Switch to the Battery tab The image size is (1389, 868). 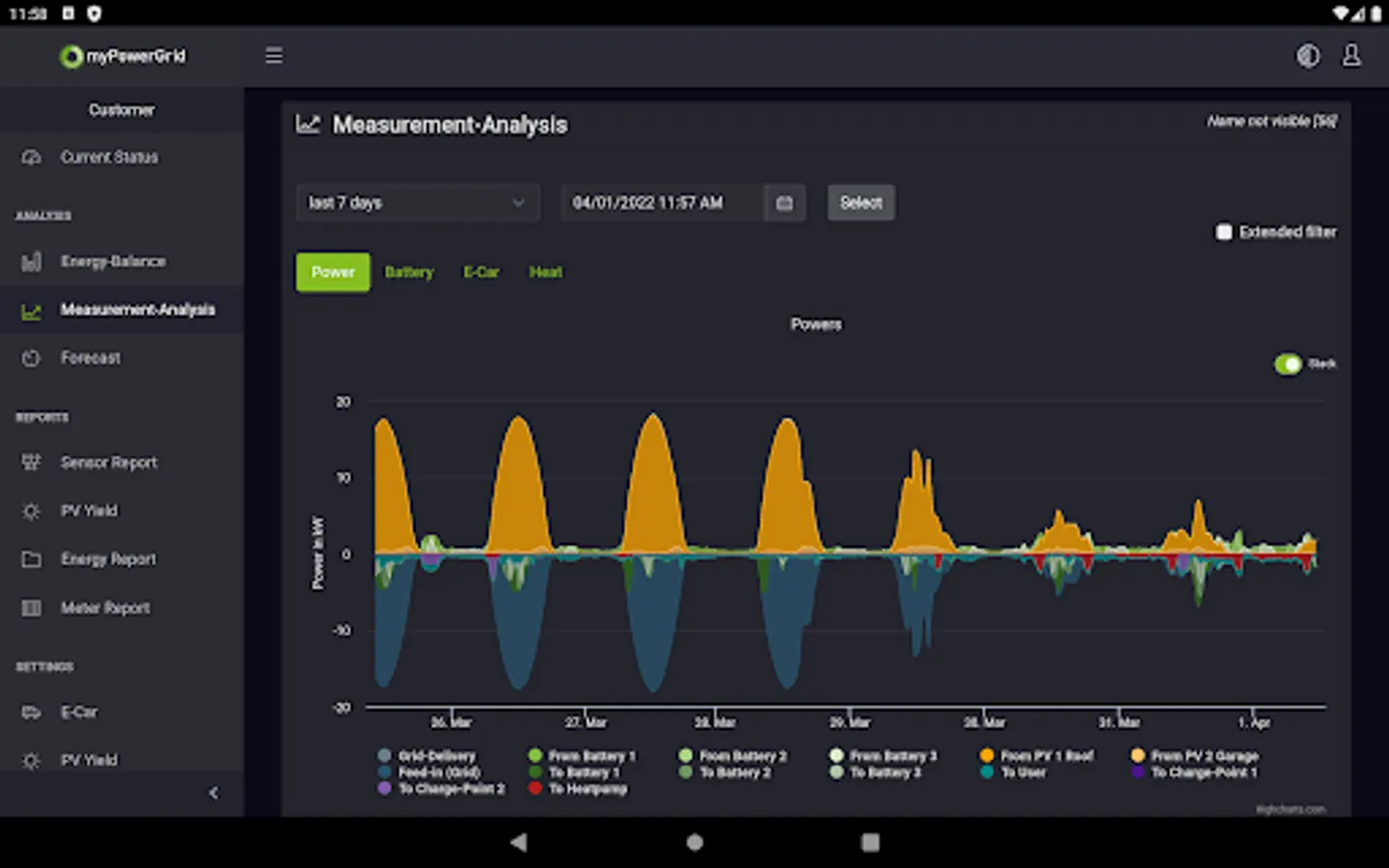(x=409, y=272)
